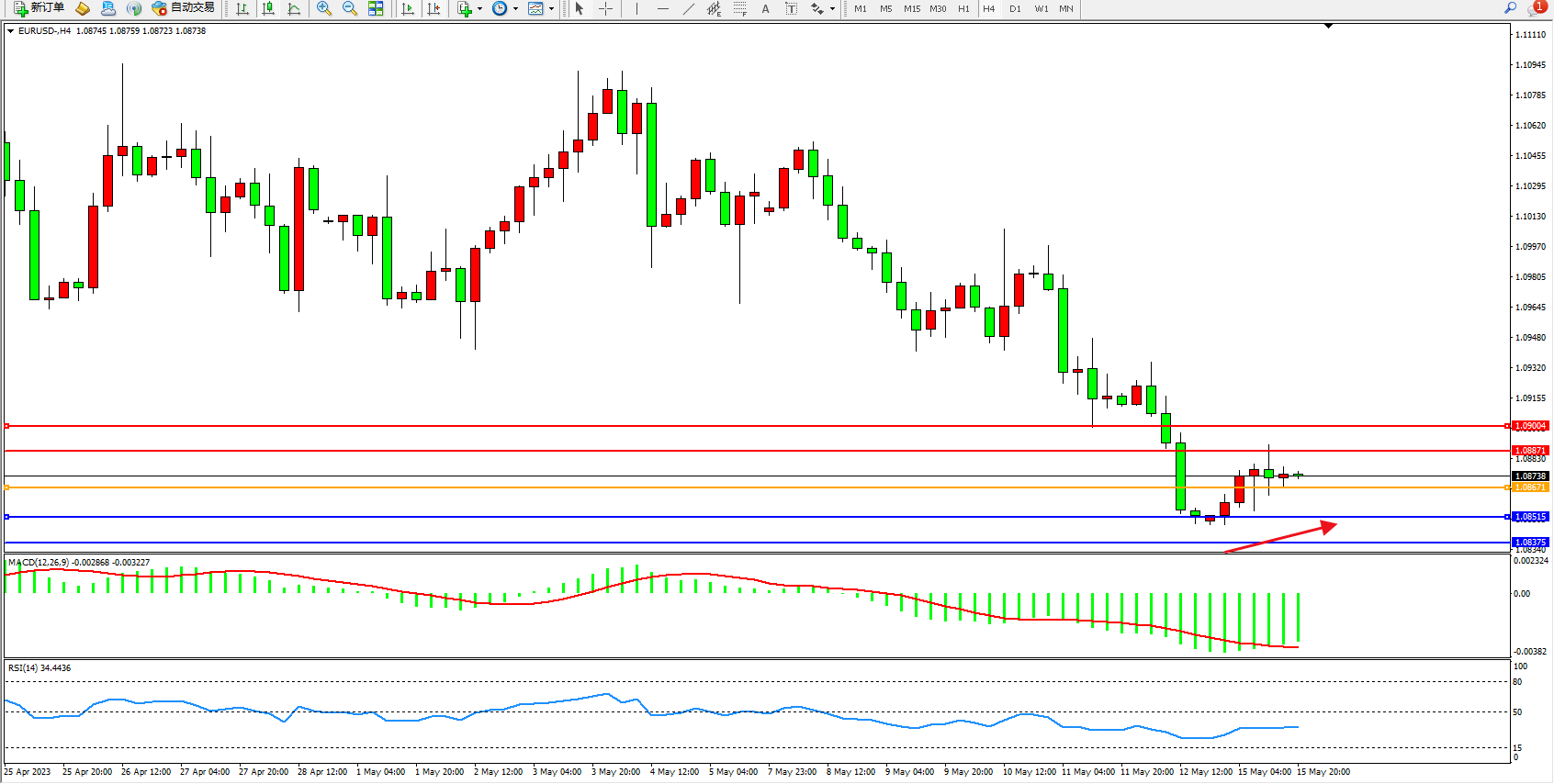The image size is (1554, 784).
Task: Tile chart windows icon
Action: pyautogui.click(x=376, y=8)
